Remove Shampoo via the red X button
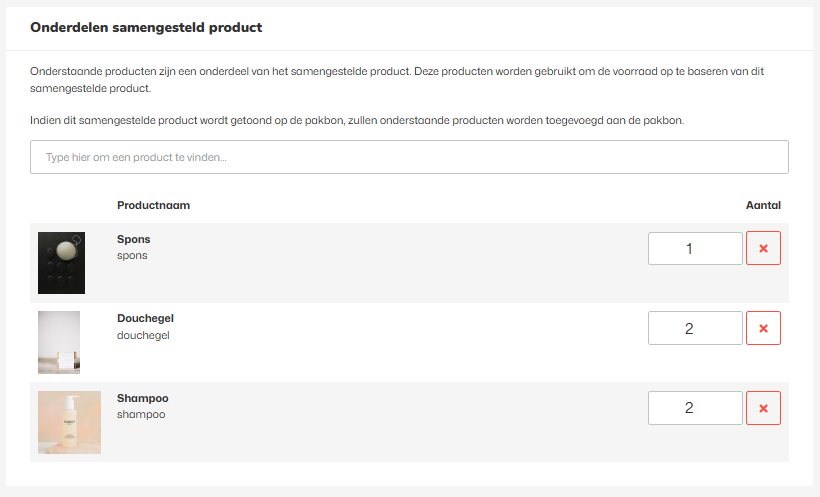The height and width of the screenshot is (497, 820). point(763,408)
